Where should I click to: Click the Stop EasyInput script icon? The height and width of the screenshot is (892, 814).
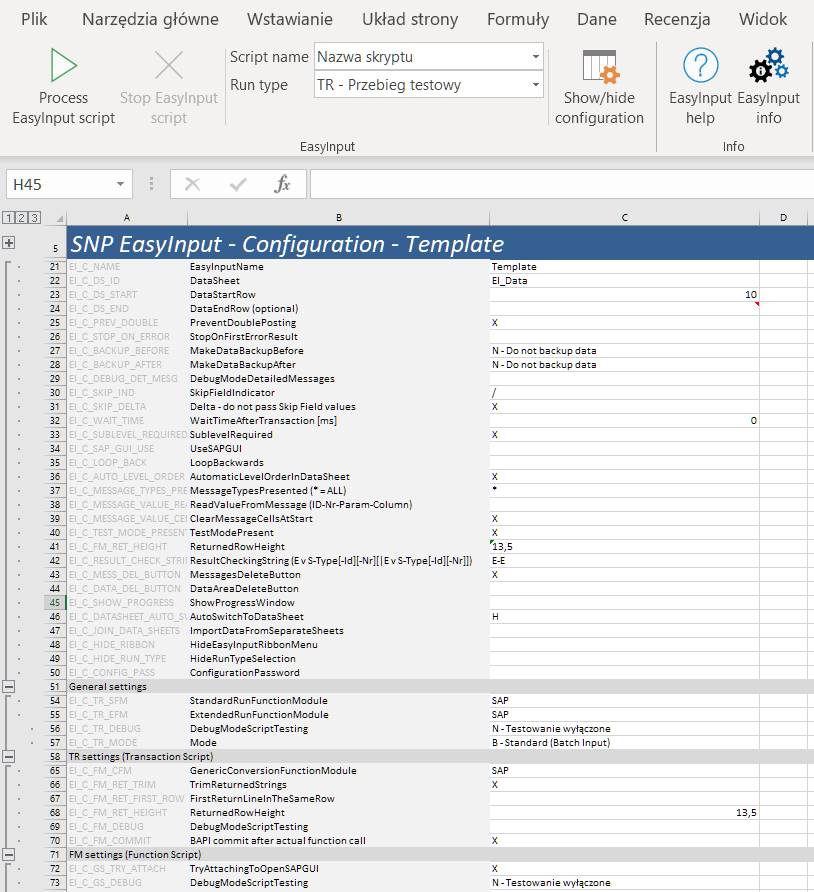(168, 67)
